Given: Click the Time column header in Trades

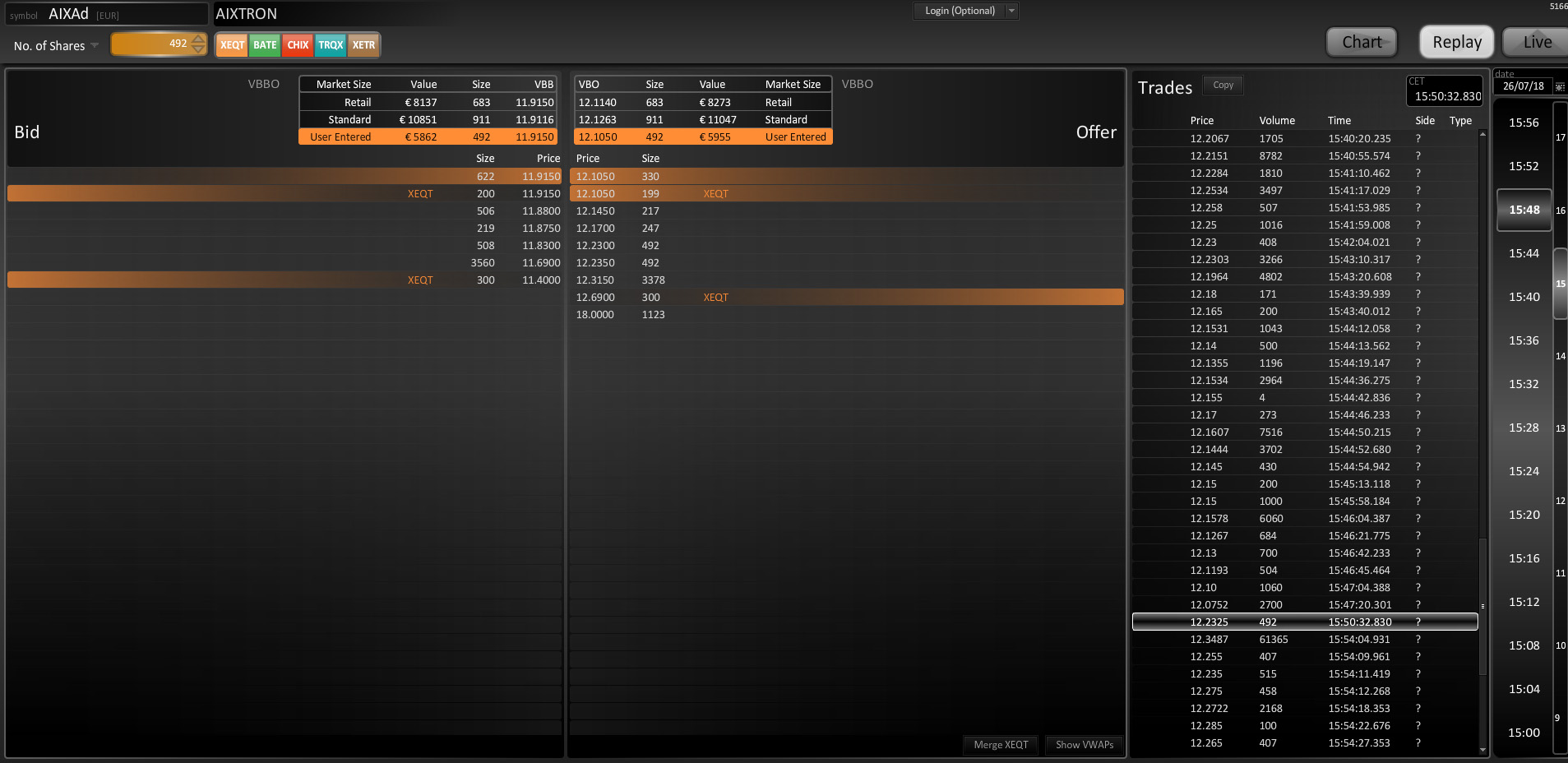Looking at the screenshot, I should pyautogui.click(x=1339, y=121).
